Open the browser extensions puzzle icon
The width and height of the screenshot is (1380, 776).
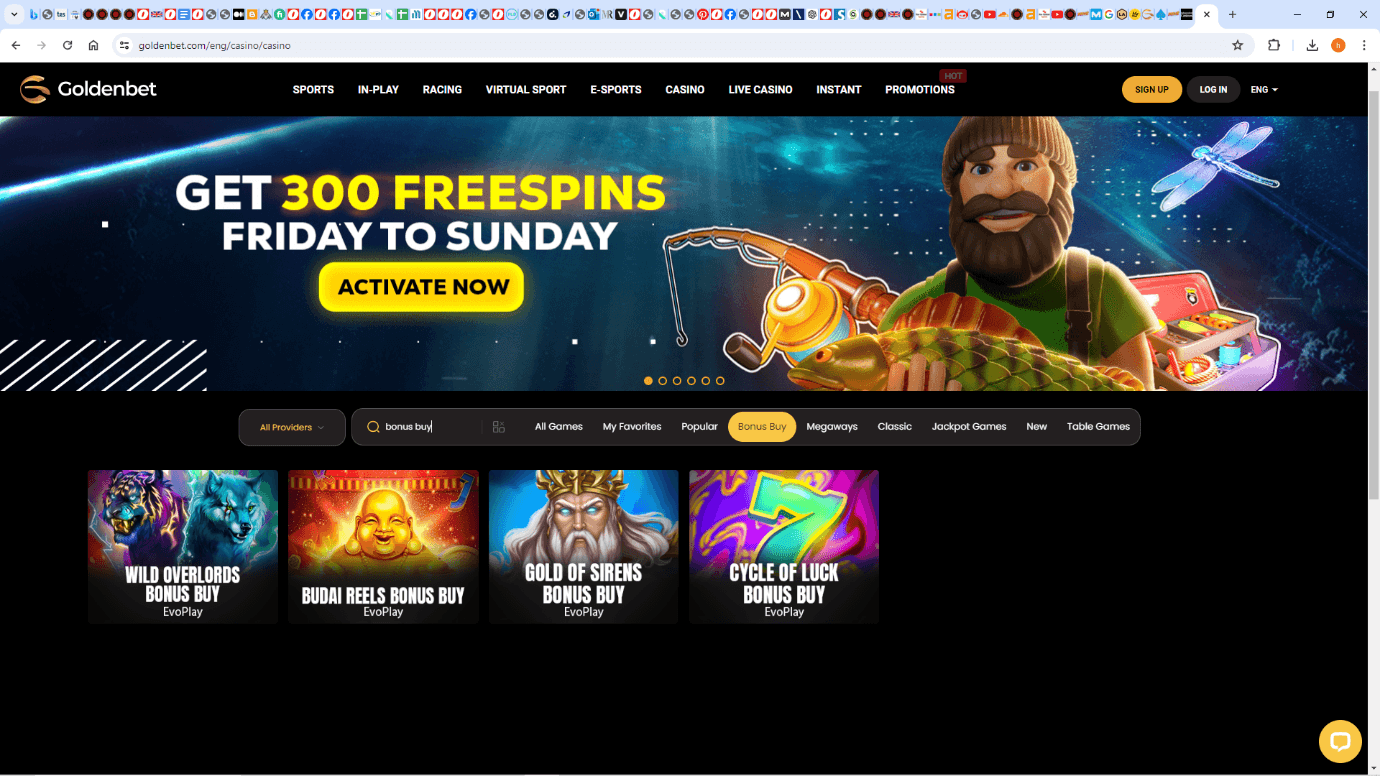pyautogui.click(x=1274, y=45)
